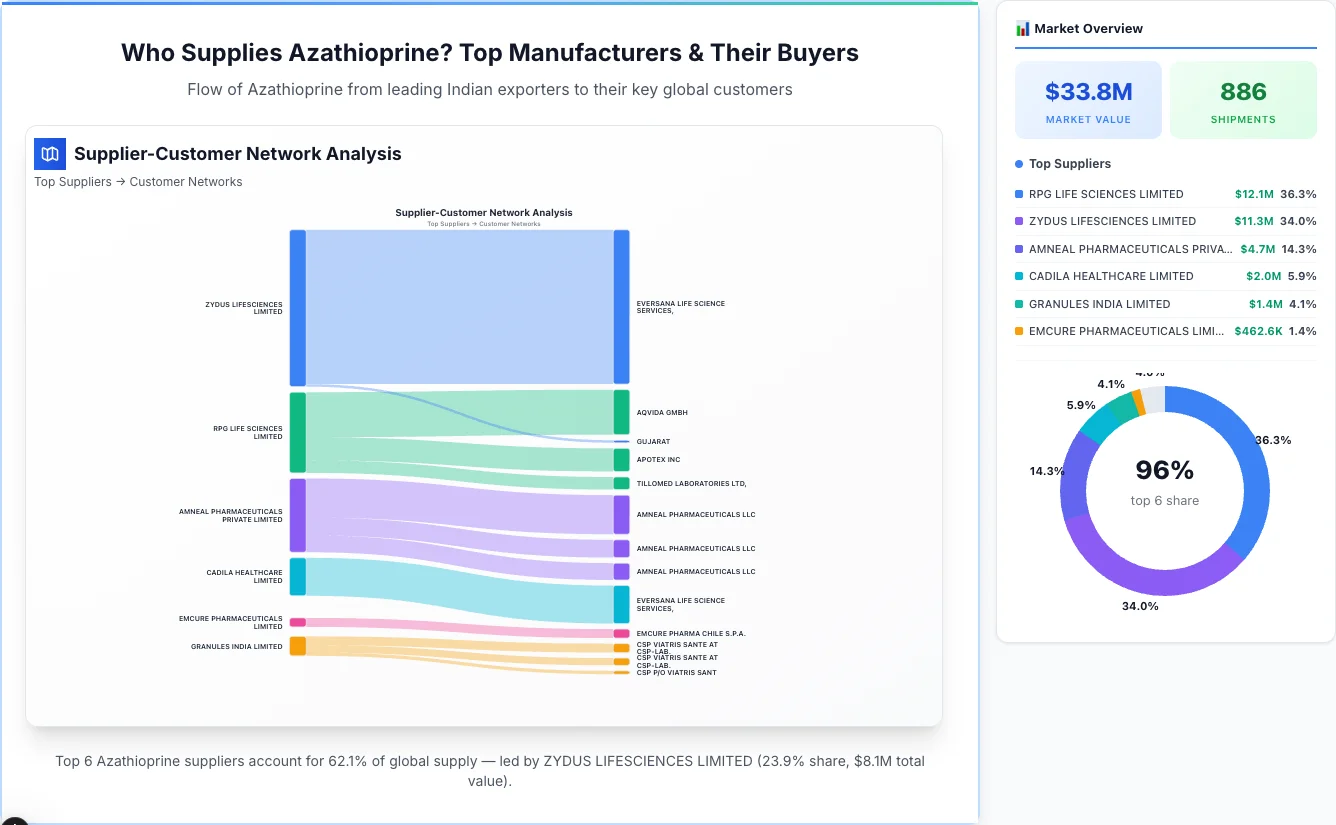Image resolution: width=1336 pixels, height=825 pixels.
Task: Pick the purple swatch beside AMNEAL PHARMACEUTICALS
Action: [1020, 249]
